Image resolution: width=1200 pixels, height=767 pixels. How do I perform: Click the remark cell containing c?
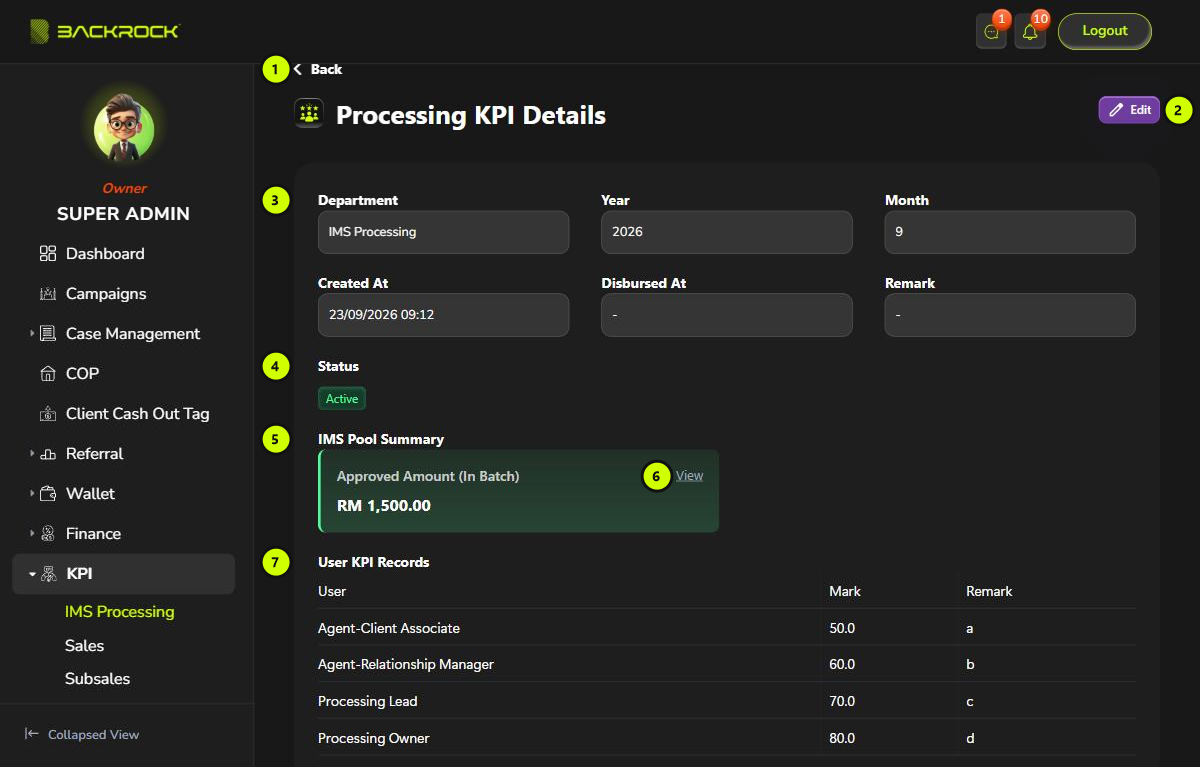point(970,701)
